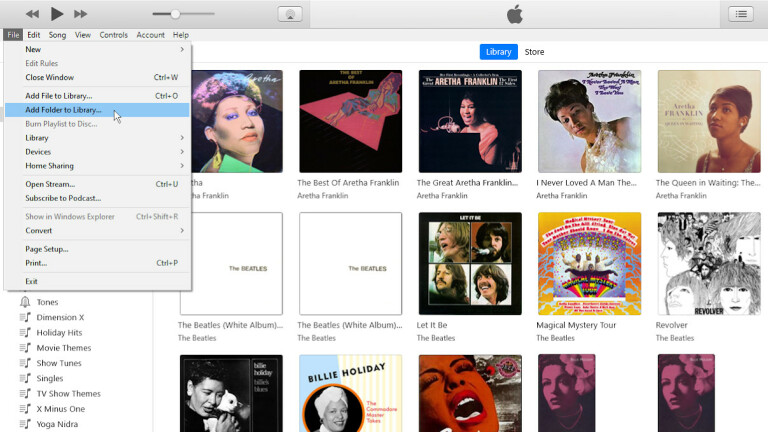Click Dimension X playlist icon
This screenshot has width=768, height=432.
(x=25, y=317)
